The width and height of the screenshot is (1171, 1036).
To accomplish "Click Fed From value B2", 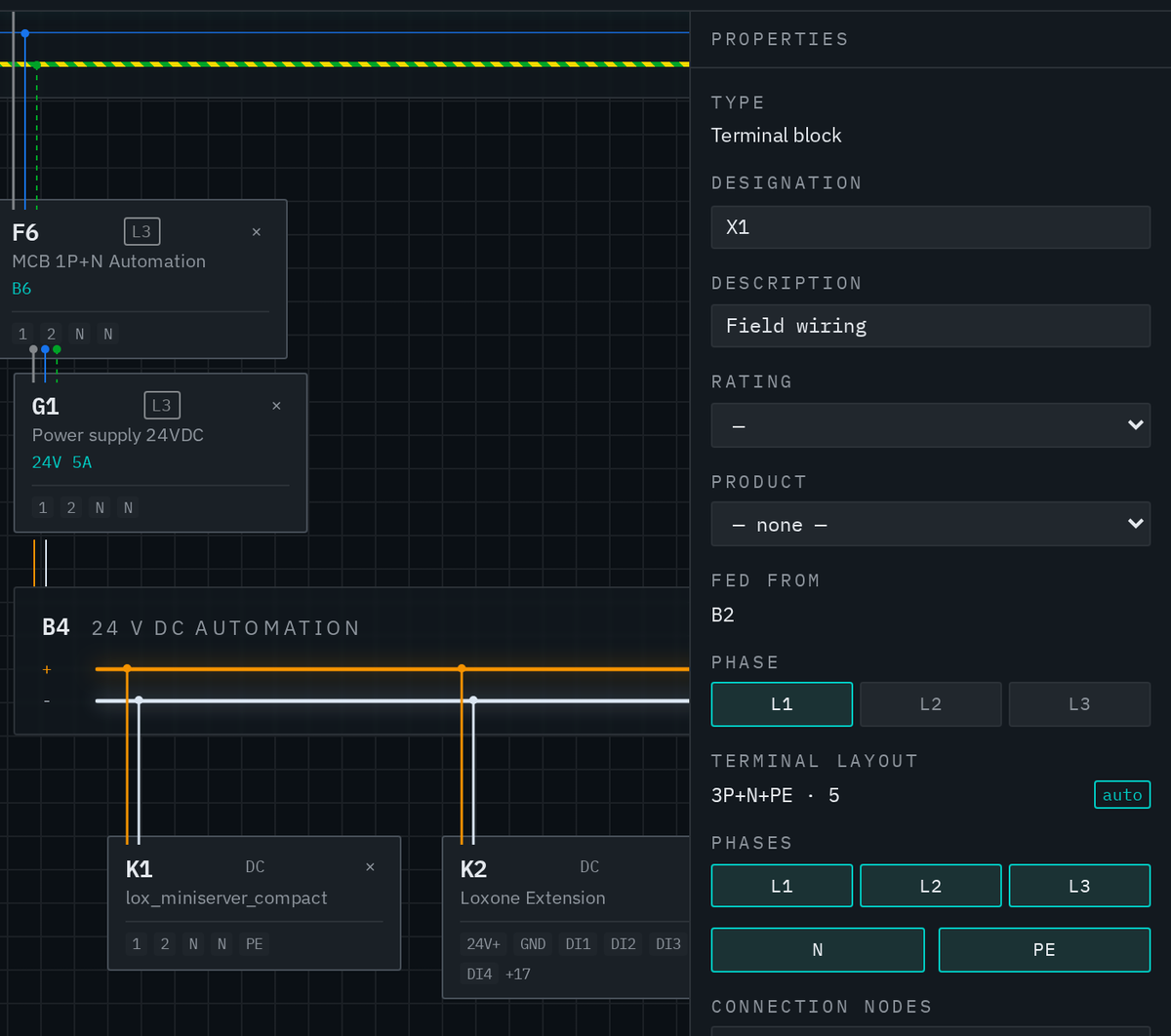I will click(722, 616).
